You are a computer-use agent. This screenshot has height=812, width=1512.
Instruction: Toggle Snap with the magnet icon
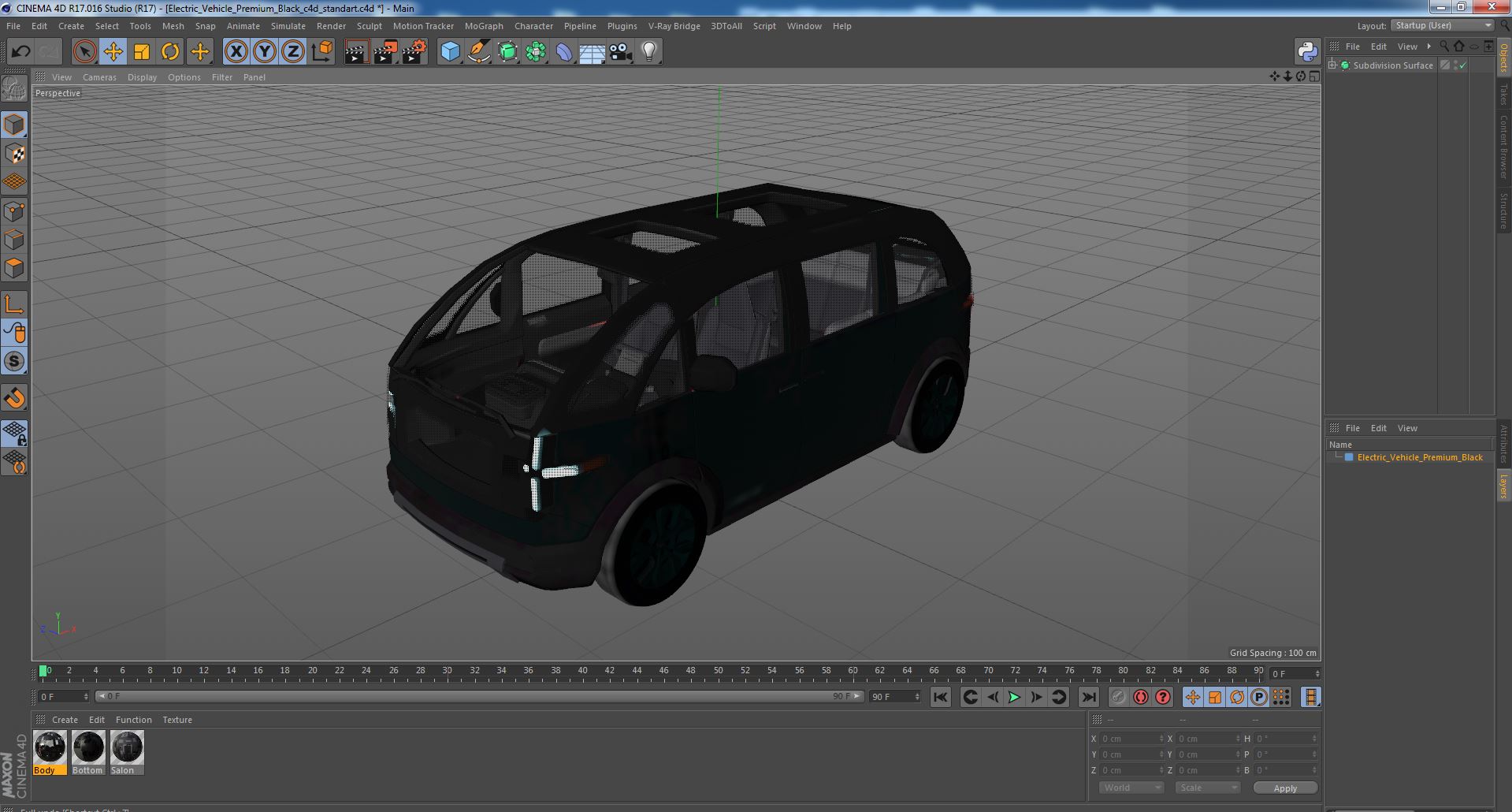(14, 398)
